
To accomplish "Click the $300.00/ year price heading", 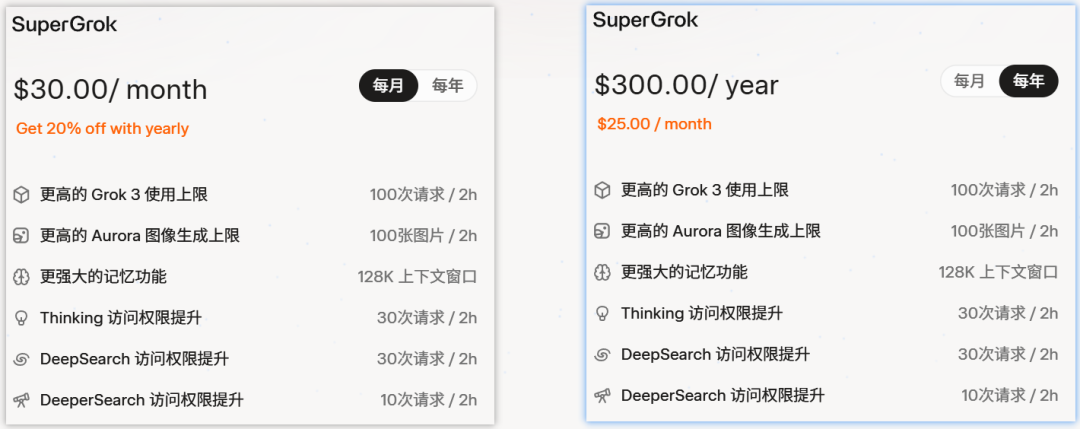I will pyautogui.click(x=686, y=85).
